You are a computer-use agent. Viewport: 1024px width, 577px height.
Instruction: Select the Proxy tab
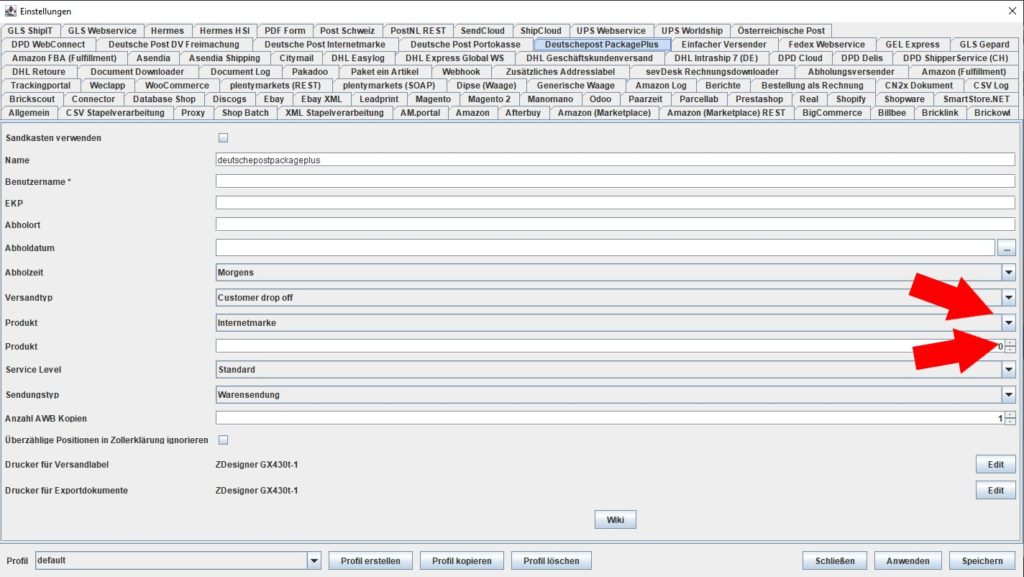[193, 113]
